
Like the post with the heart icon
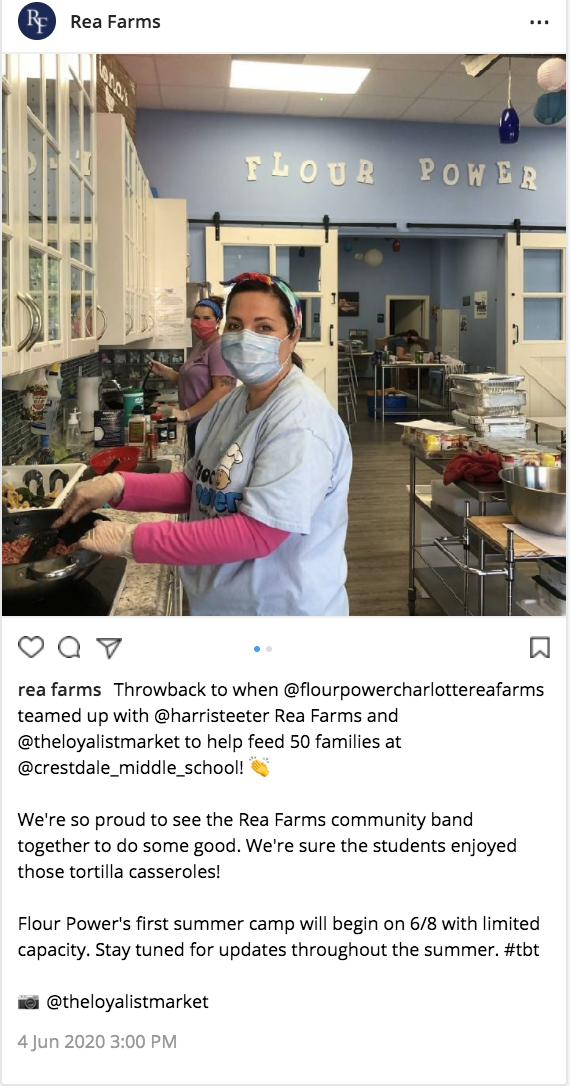pos(30,647)
